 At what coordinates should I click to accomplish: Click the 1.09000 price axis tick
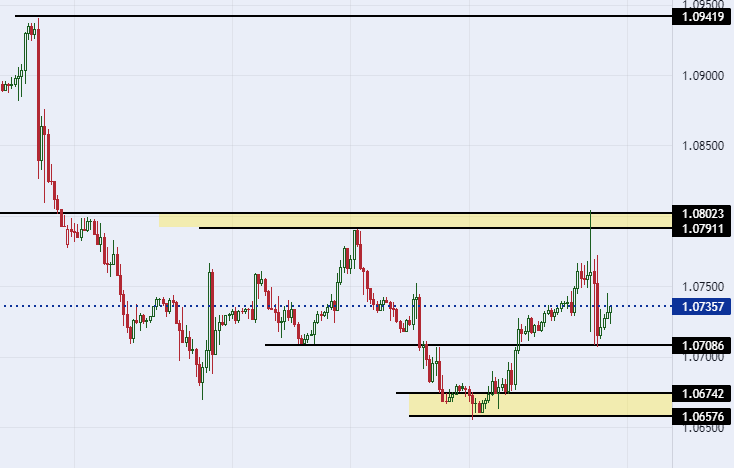[x=703, y=76]
